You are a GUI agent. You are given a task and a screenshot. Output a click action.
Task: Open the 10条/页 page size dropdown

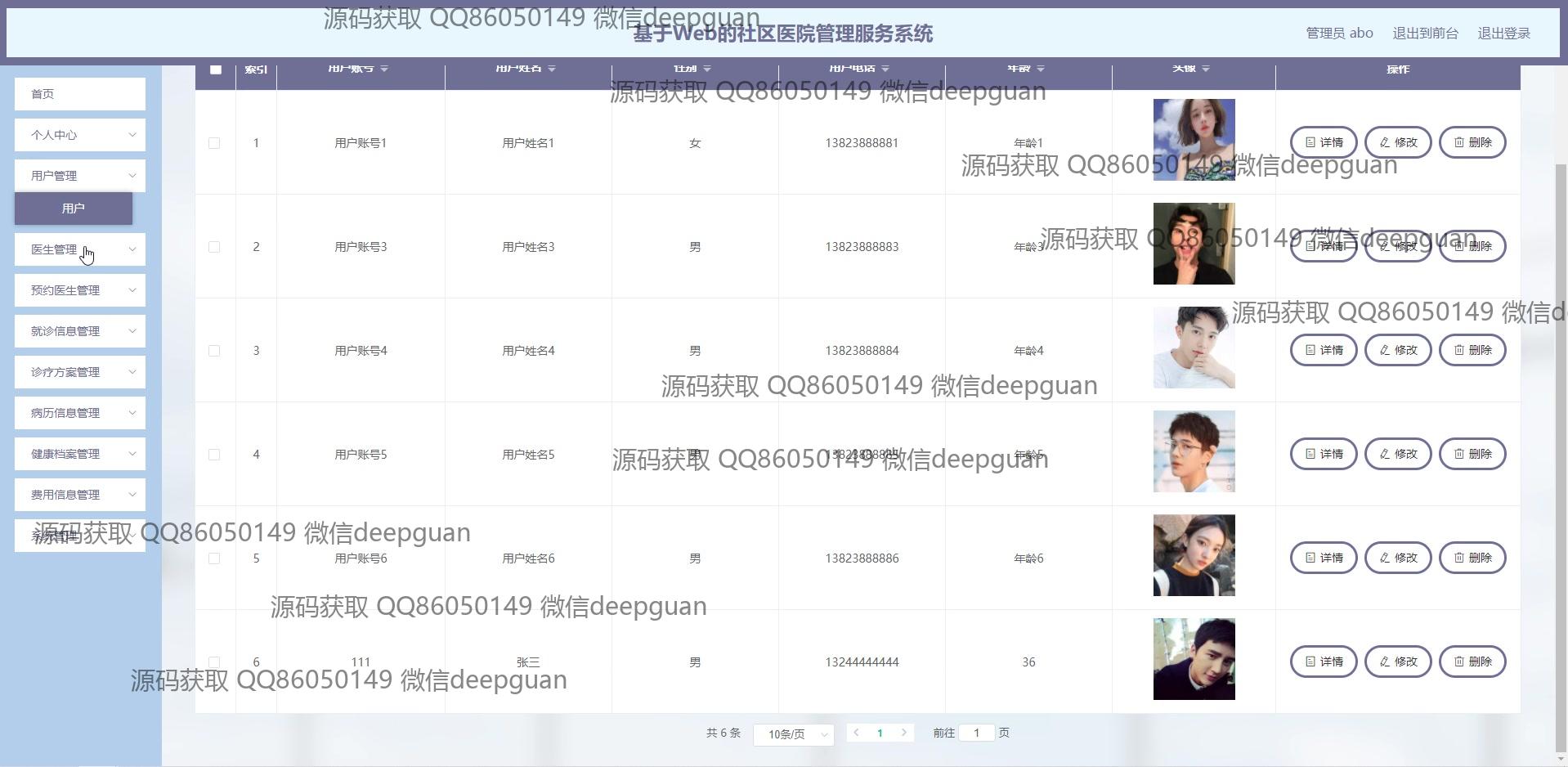pos(793,734)
